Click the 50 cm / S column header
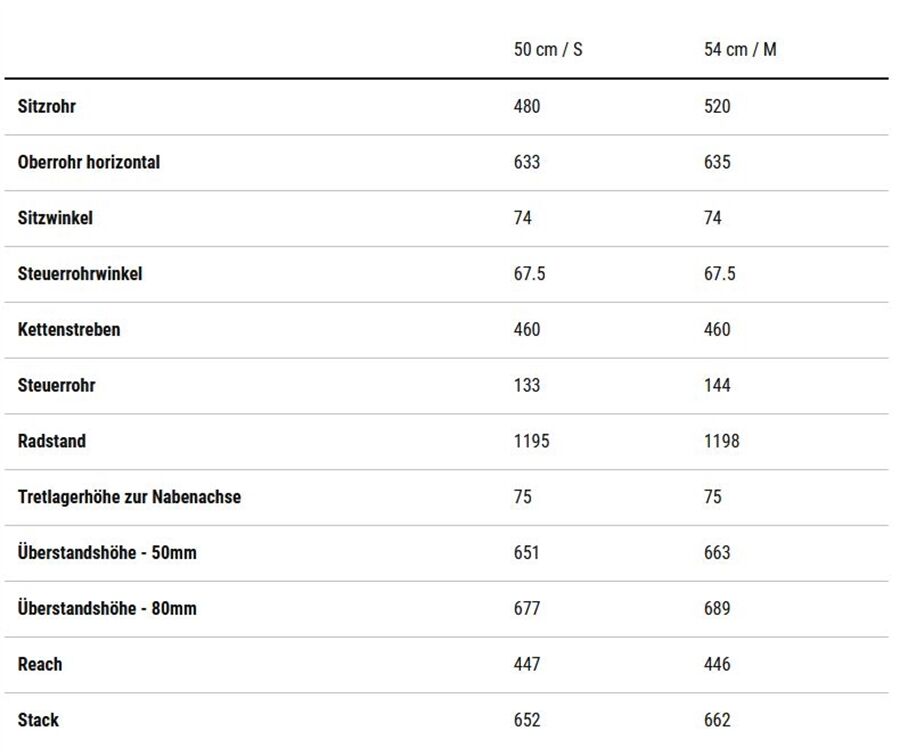This screenshot has width=900, height=756. pos(548,49)
